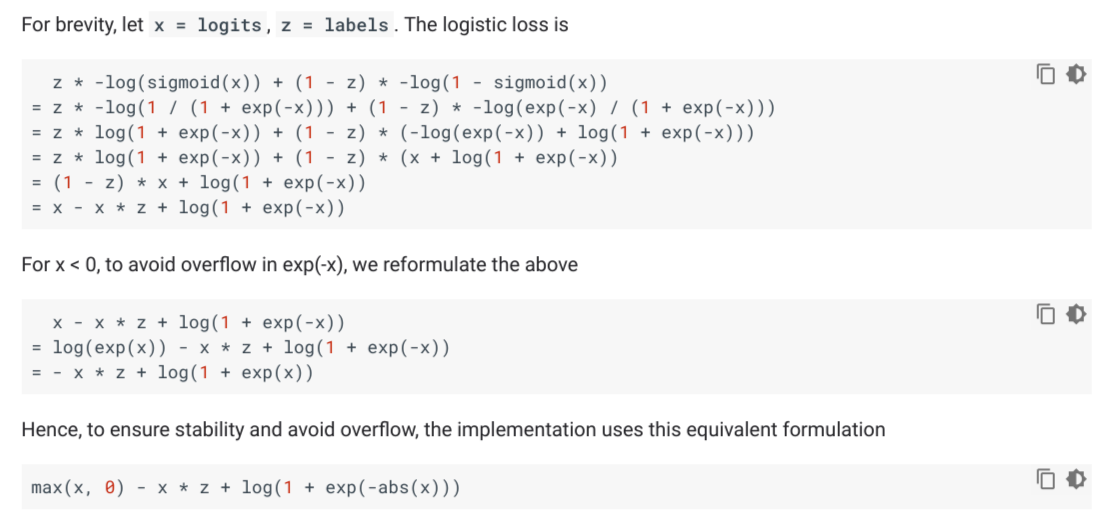Copy the logistic loss derivation code block

point(1046,73)
